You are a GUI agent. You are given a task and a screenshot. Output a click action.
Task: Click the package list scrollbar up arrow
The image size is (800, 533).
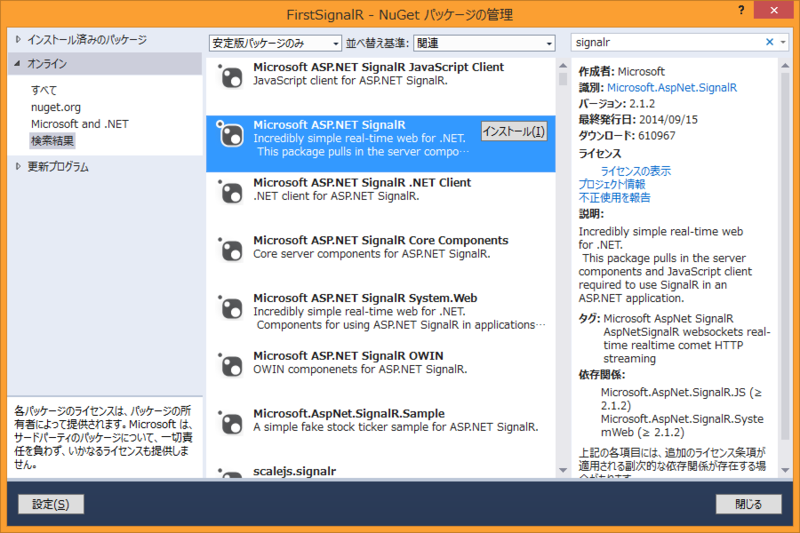click(563, 66)
